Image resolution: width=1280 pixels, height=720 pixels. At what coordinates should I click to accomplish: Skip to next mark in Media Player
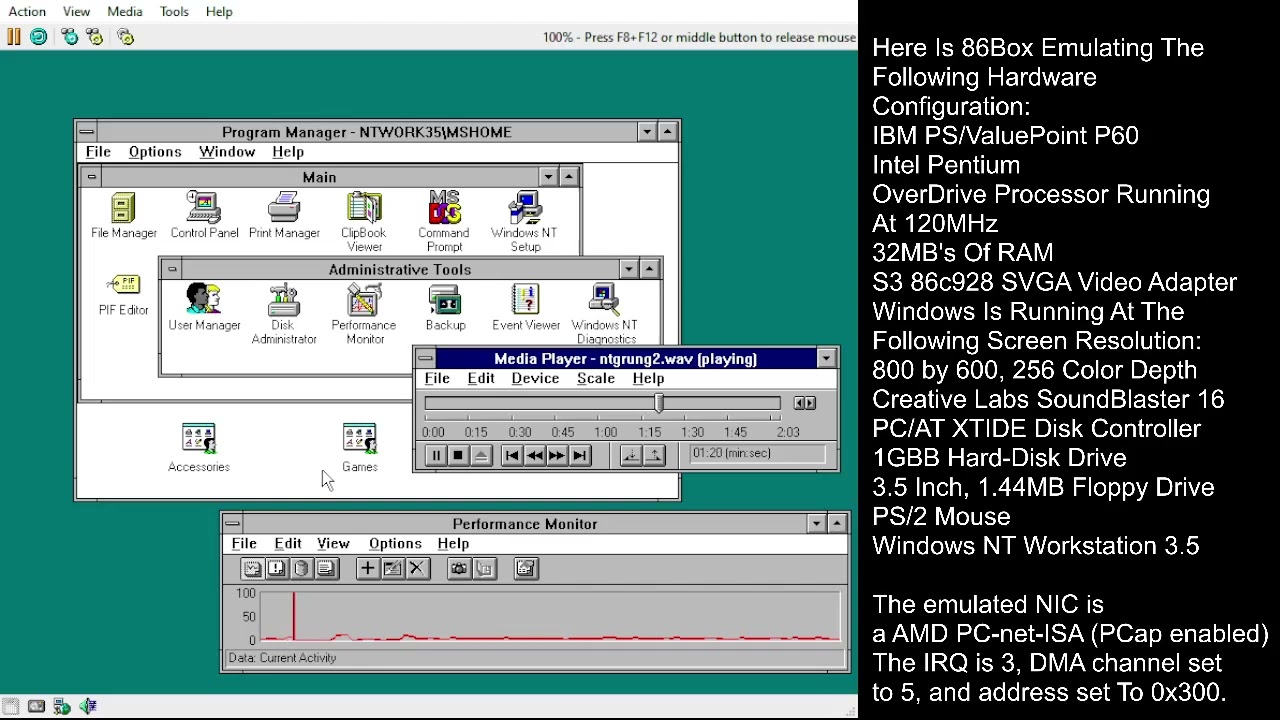pos(580,456)
